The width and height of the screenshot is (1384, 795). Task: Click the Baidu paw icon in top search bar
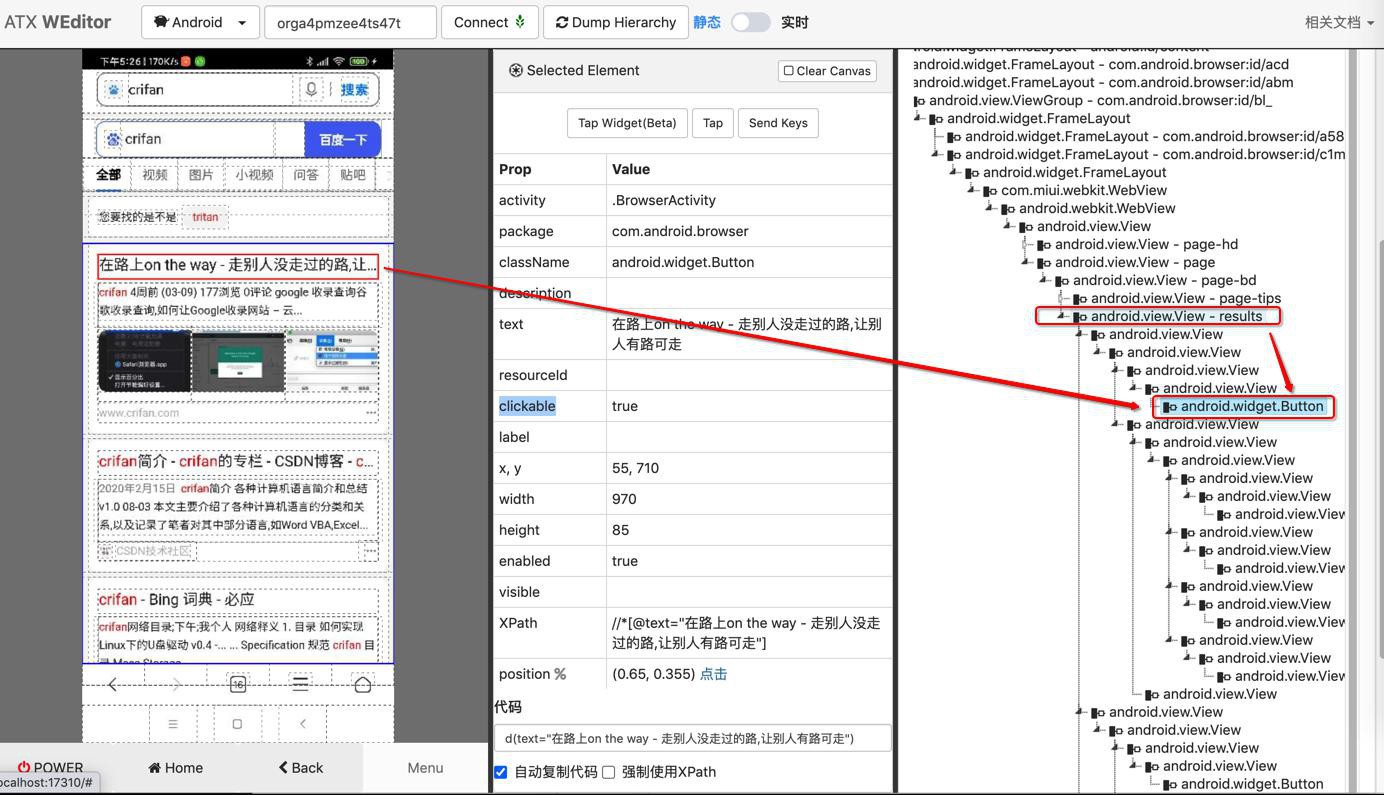(x=114, y=89)
